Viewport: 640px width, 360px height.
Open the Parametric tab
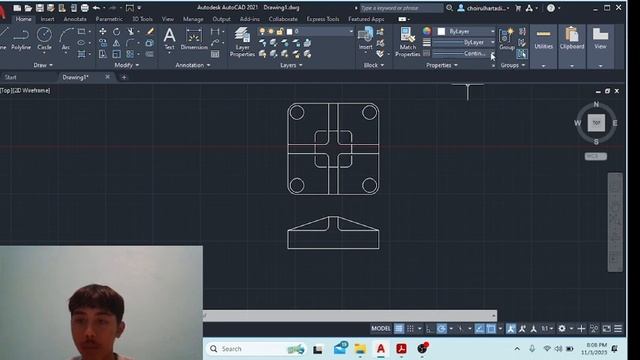pyautogui.click(x=109, y=19)
